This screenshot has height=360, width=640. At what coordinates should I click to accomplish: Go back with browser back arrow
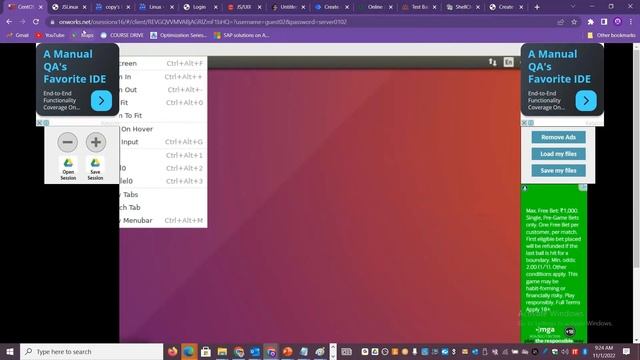[x=9, y=22]
